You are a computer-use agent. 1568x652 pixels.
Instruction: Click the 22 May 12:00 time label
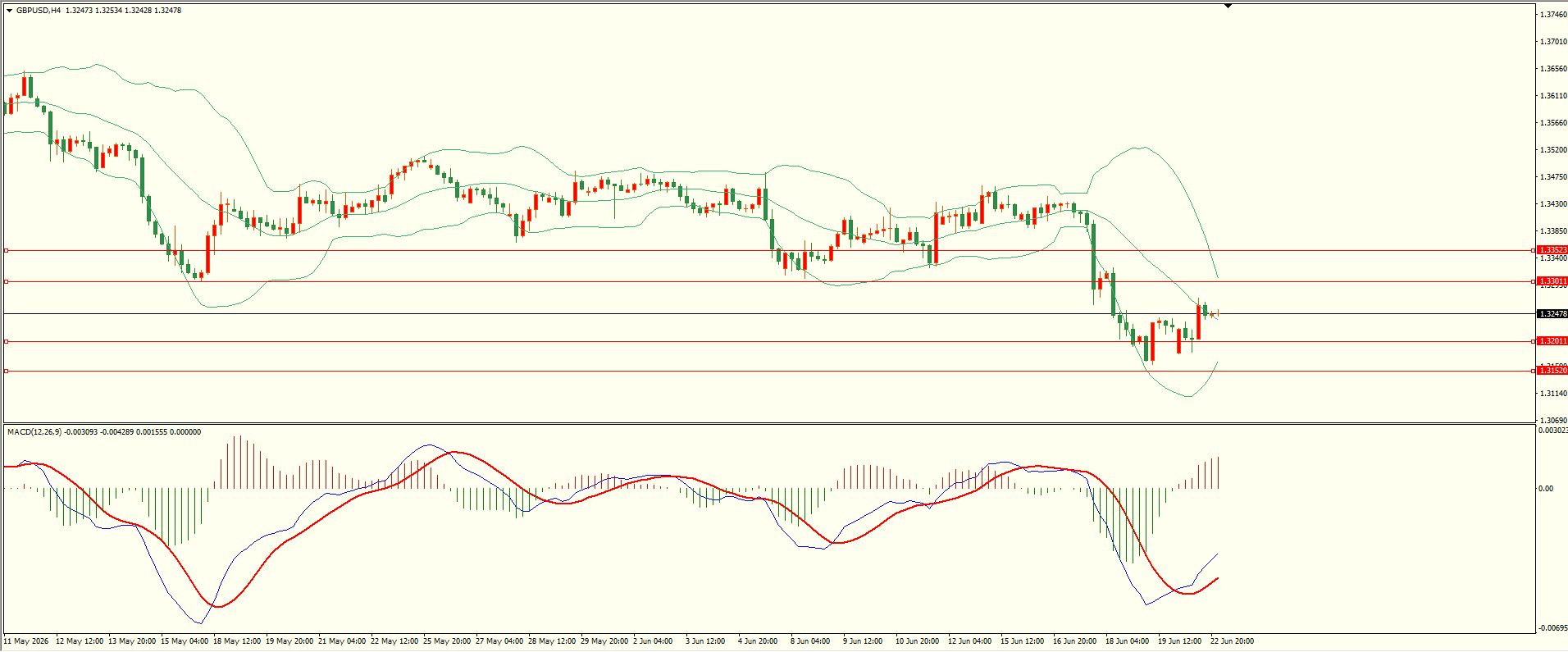(394, 641)
